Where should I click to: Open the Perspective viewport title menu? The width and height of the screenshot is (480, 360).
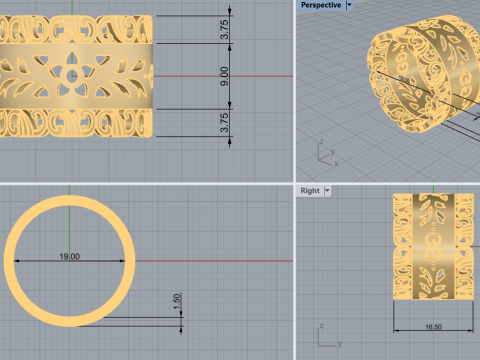321,5
